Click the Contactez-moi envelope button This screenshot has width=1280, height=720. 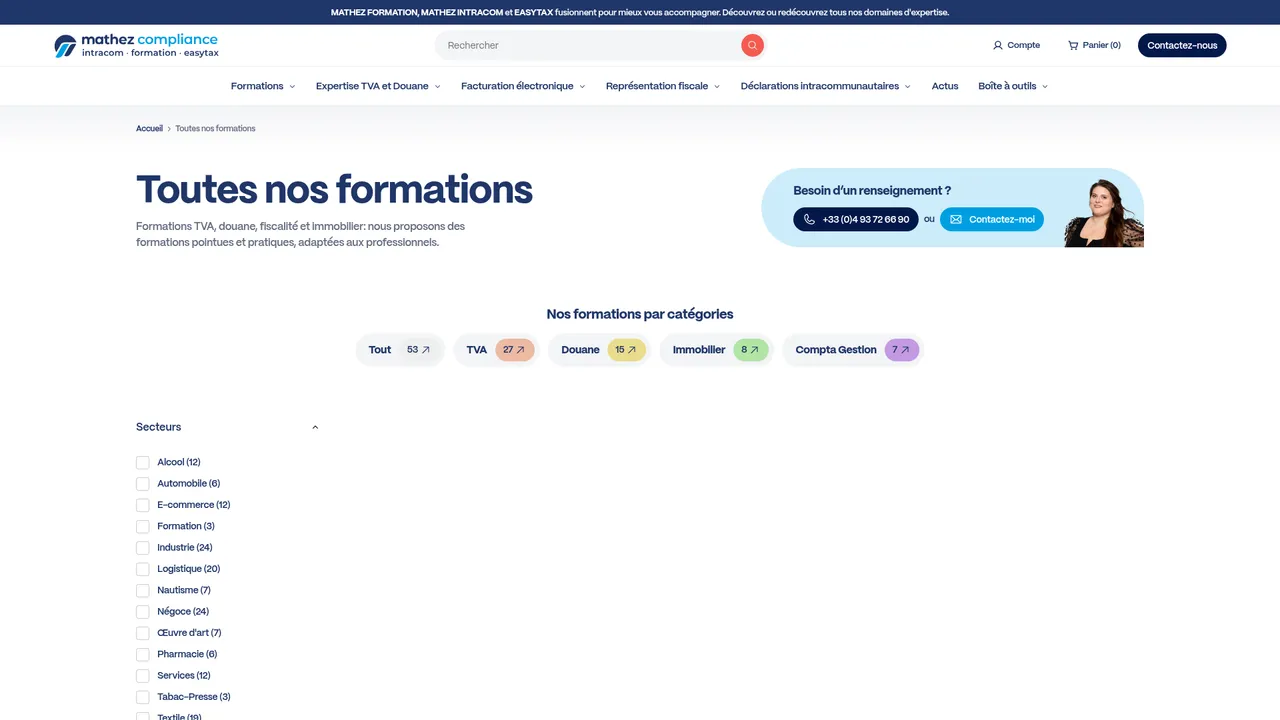click(x=991, y=219)
